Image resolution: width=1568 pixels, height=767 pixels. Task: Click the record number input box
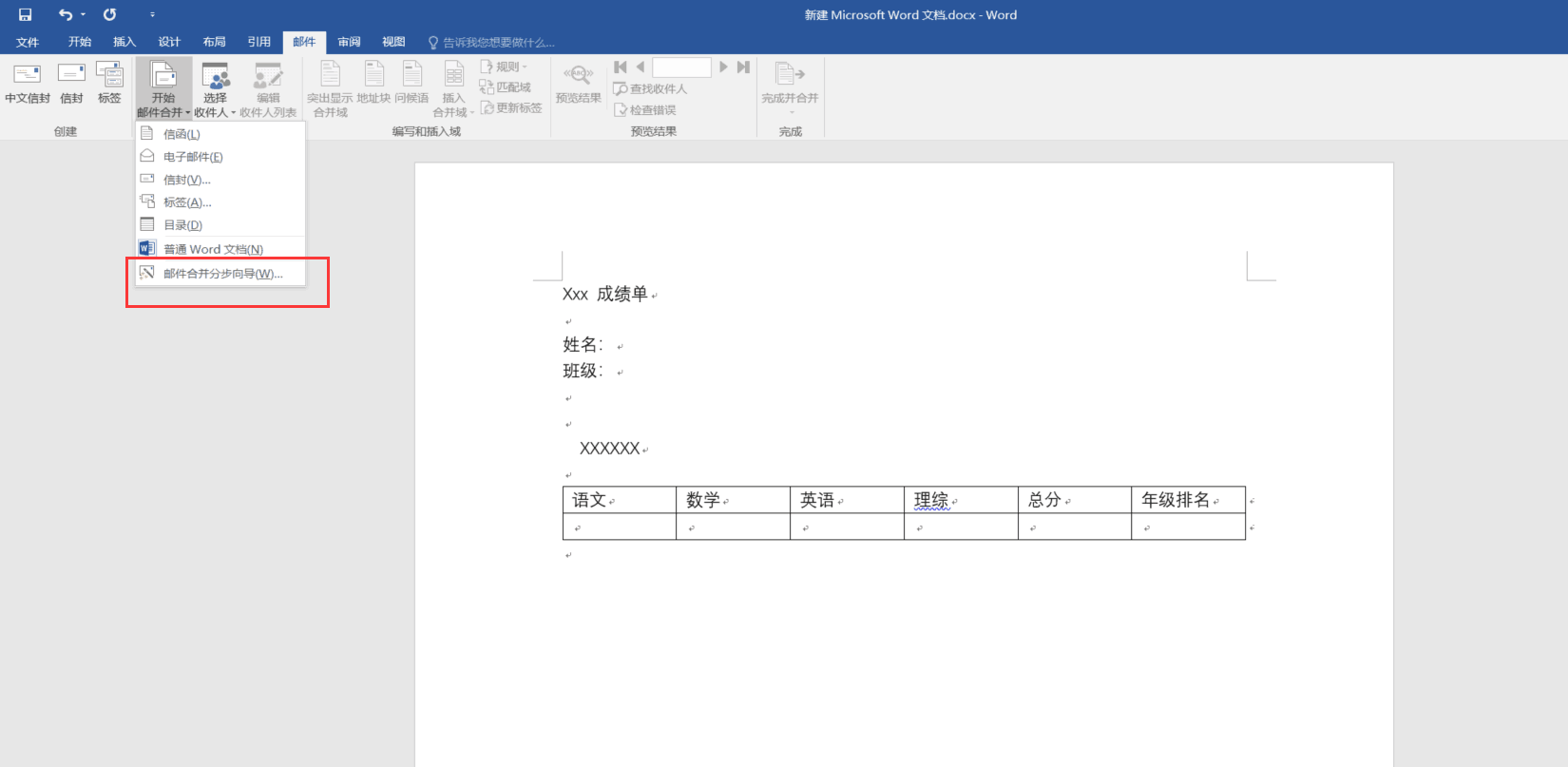[681, 67]
